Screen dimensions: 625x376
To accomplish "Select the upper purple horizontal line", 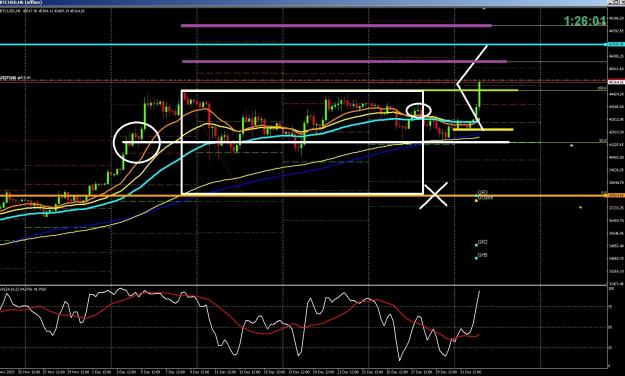I will point(336,26).
